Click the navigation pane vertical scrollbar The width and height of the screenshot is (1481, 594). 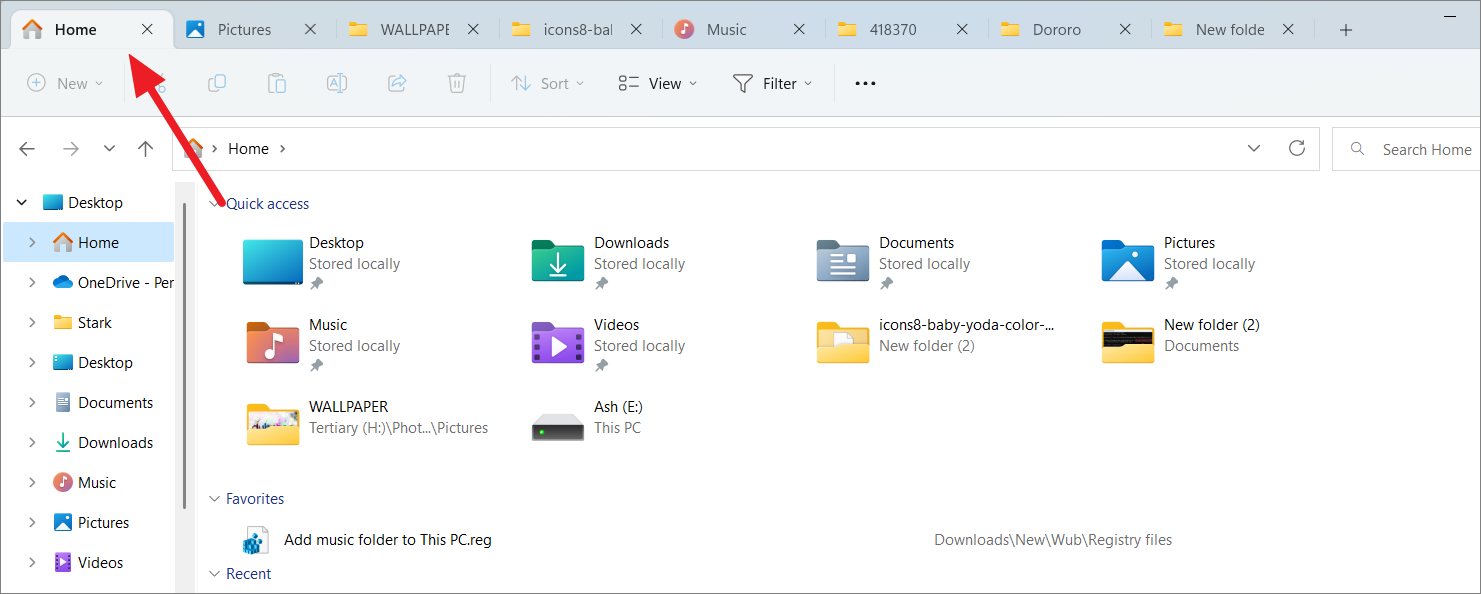184,355
